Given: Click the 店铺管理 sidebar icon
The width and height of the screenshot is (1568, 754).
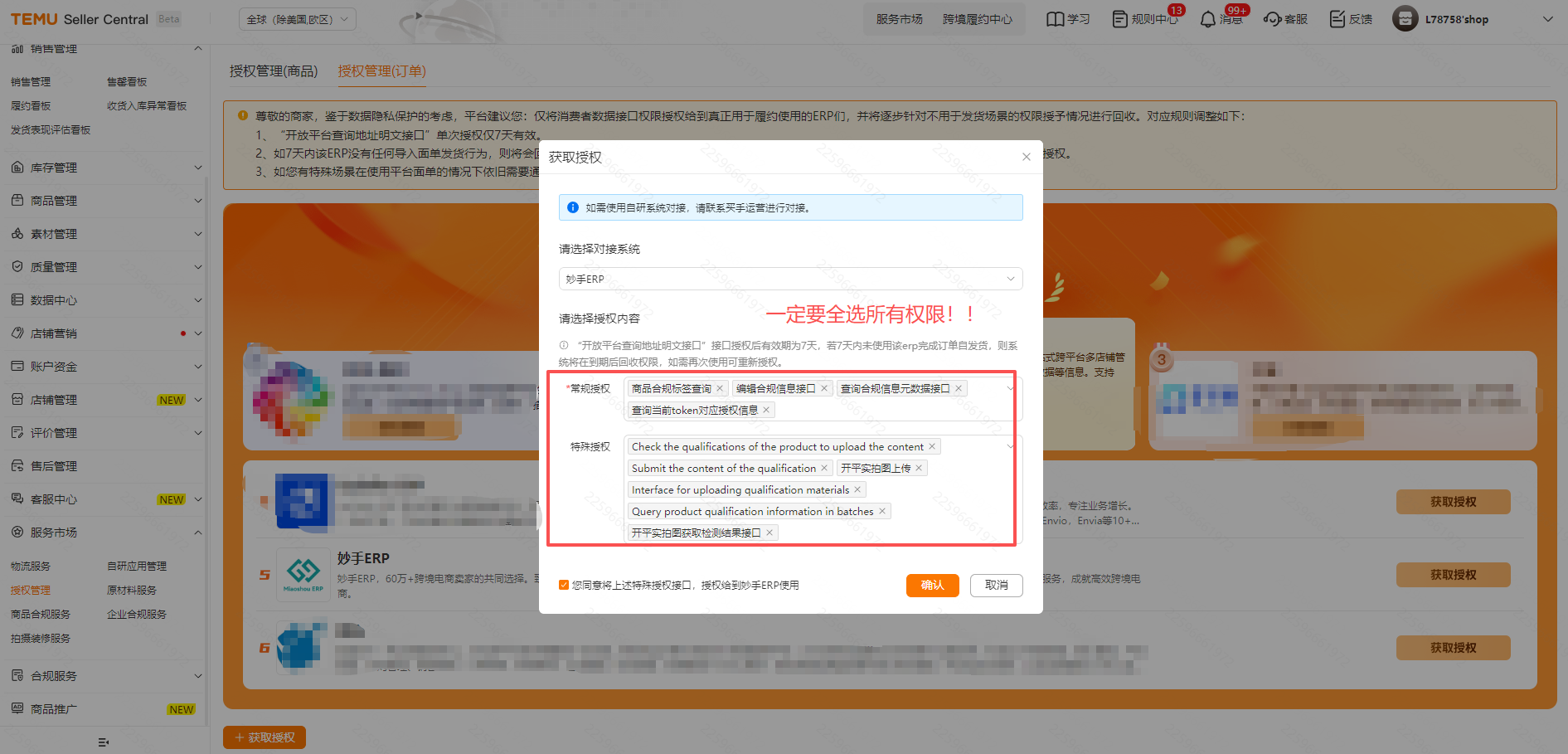Looking at the screenshot, I should [x=17, y=400].
